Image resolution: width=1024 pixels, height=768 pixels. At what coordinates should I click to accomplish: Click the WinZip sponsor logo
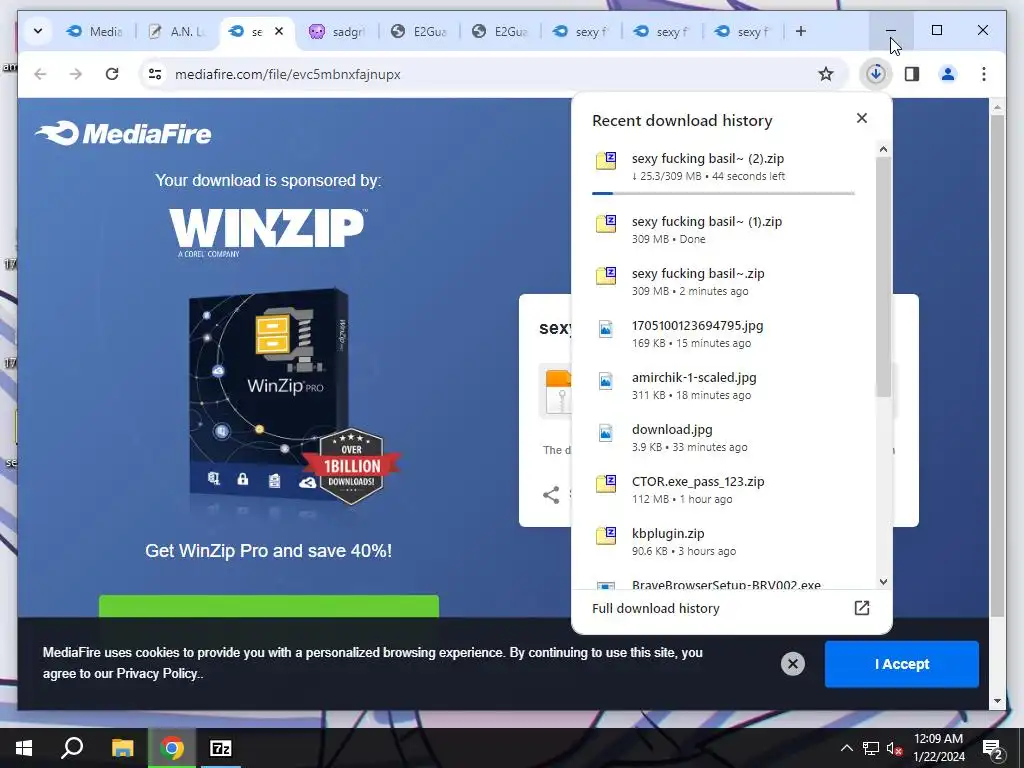coord(268,231)
